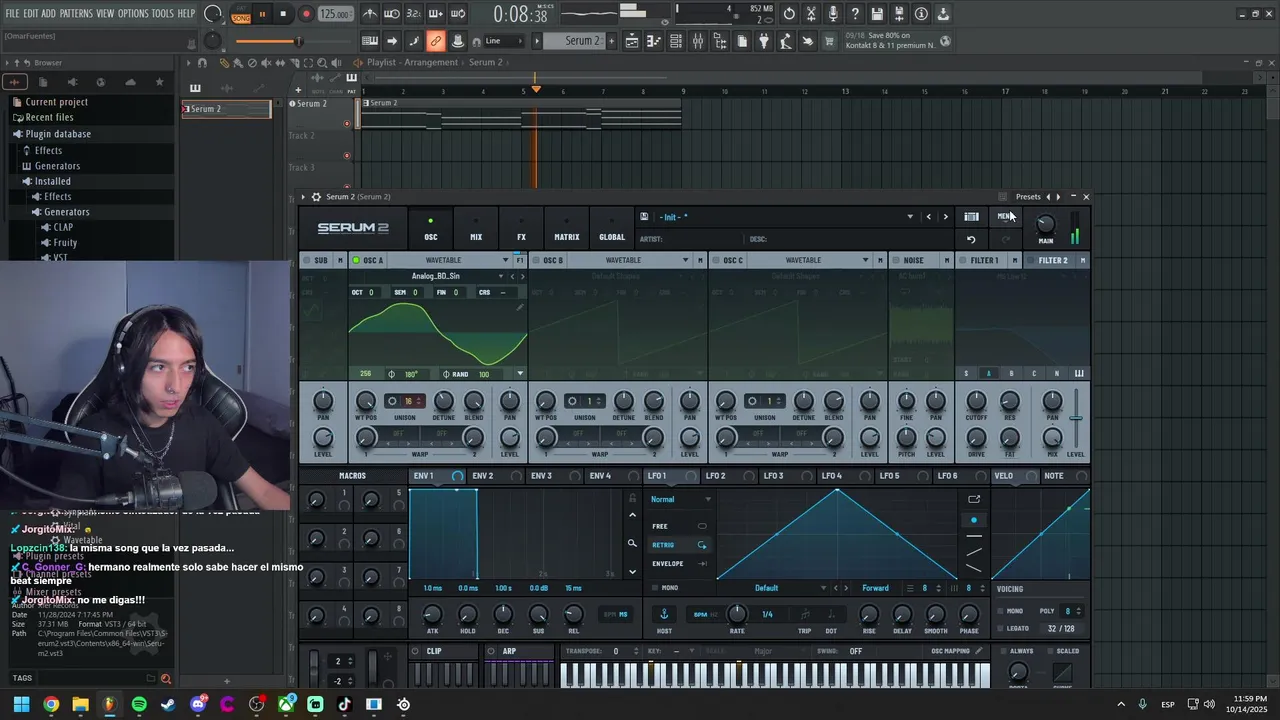Enable the ARP power toggle
This screenshot has width=1280, height=720.
tap(492, 651)
